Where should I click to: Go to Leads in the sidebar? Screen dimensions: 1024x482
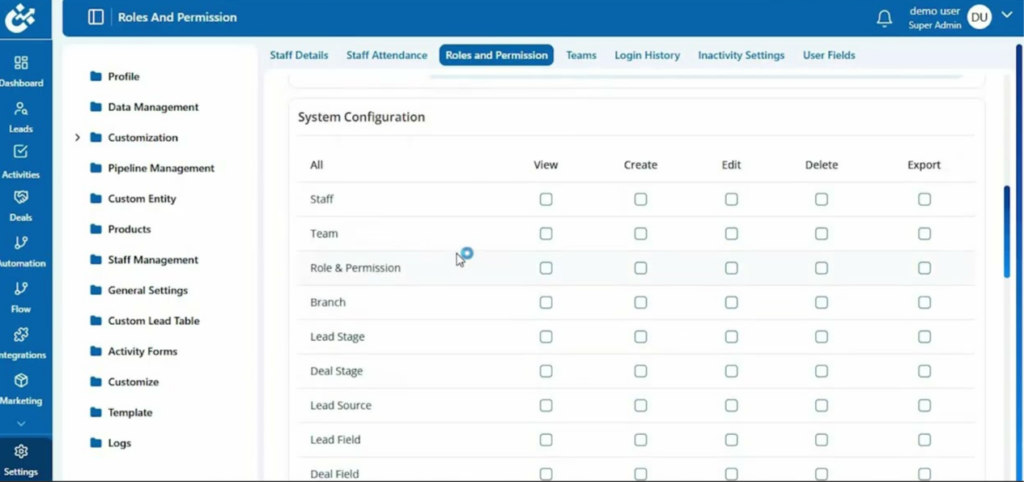(x=21, y=108)
